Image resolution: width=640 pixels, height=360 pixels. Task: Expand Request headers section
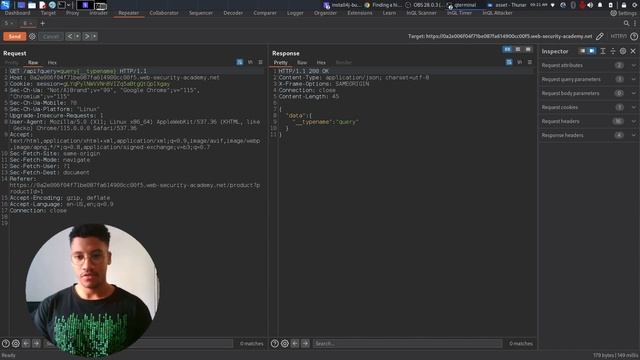[589, 121]
